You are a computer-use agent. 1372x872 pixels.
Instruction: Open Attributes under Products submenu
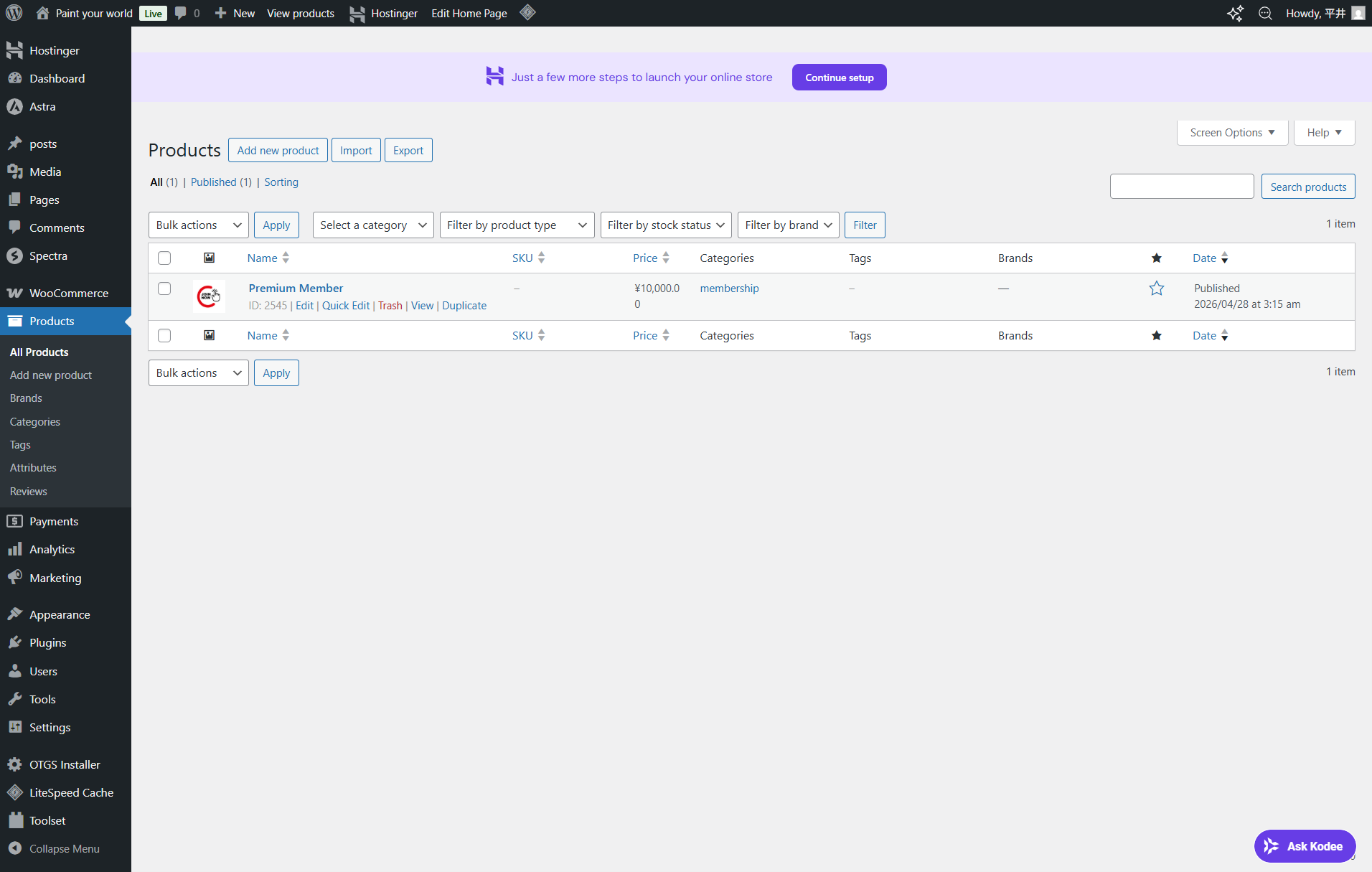tap(33, 467)
